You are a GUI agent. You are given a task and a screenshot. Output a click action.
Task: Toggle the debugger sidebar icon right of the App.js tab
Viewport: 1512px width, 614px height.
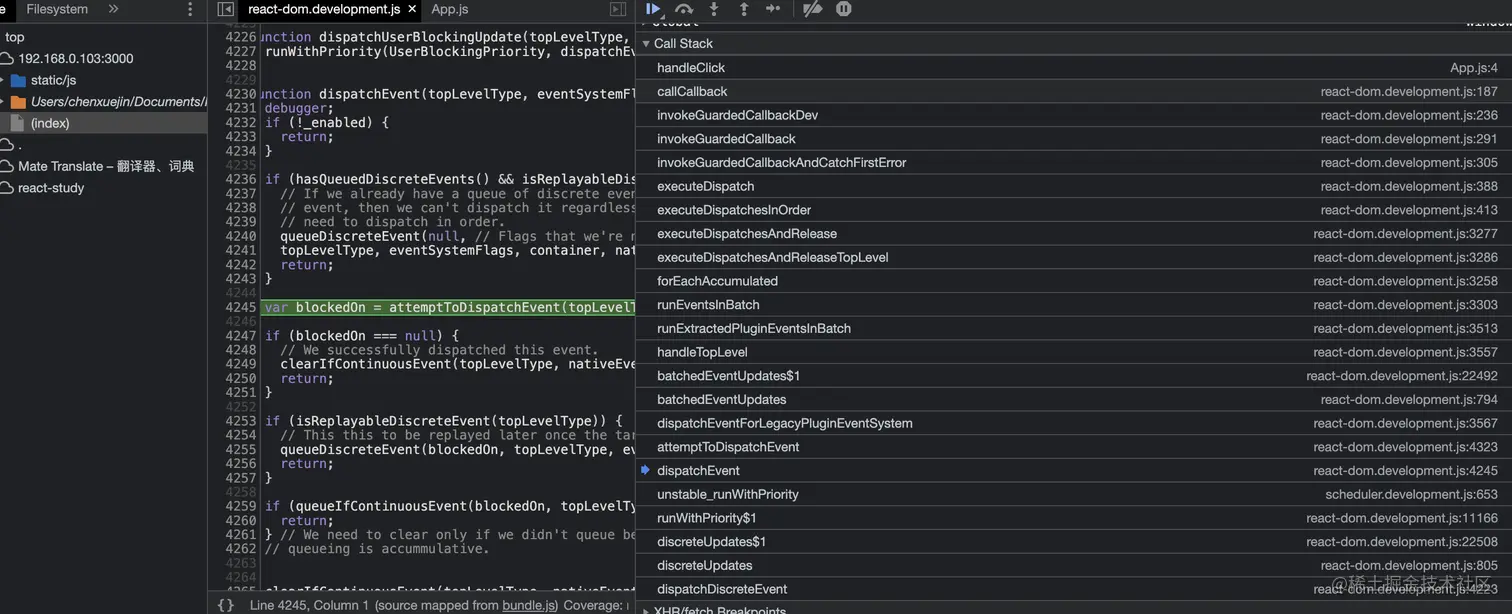click(x=618, y=9)
